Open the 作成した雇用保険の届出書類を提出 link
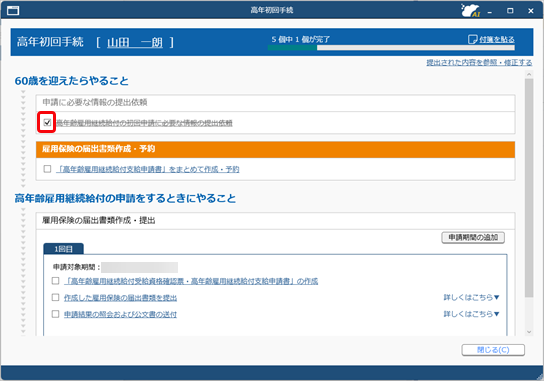The height and width of the screenshot is (381, 544). click(x=120, y=298)
